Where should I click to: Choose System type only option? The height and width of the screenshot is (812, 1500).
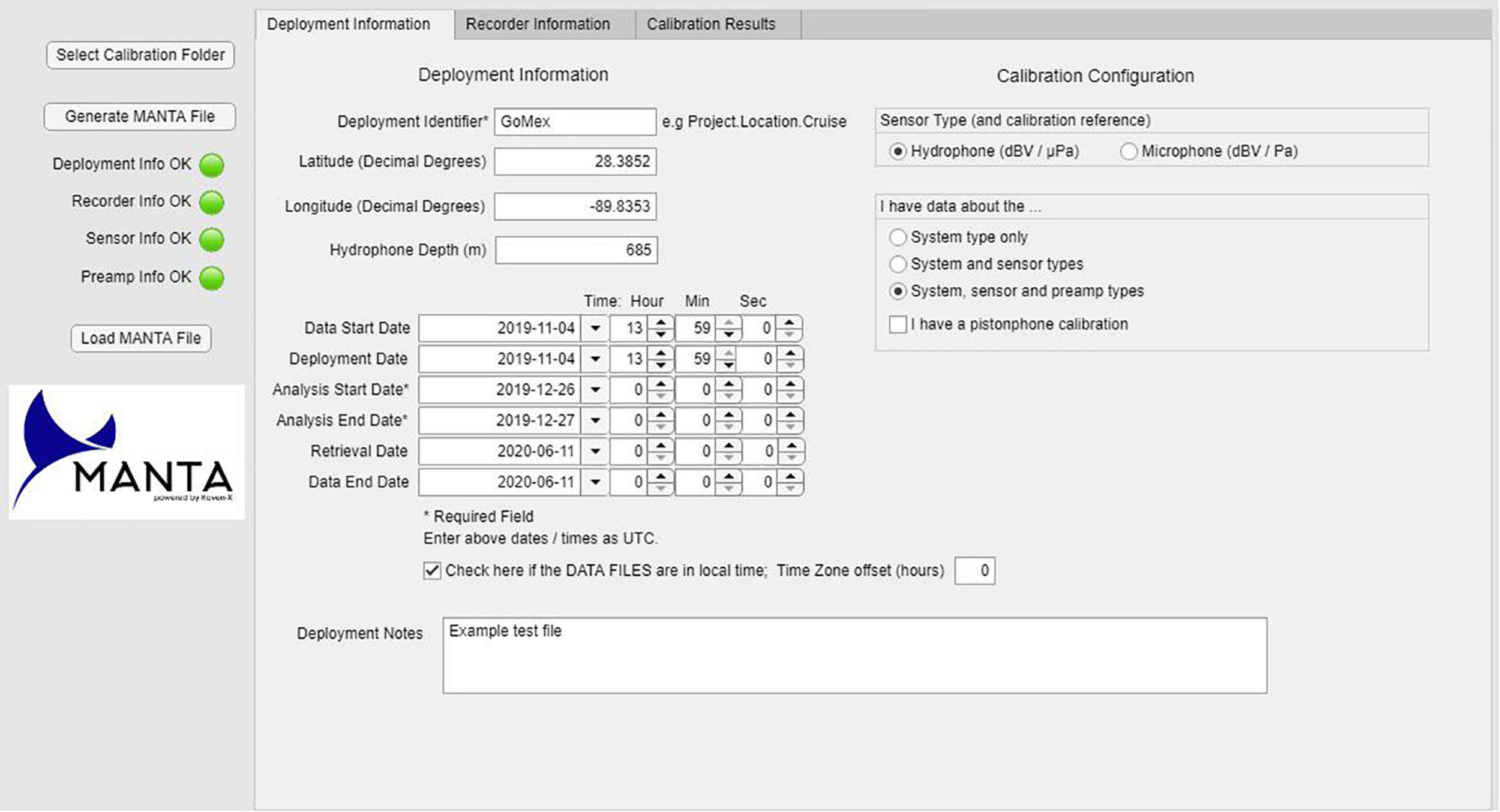coord(898,237)
